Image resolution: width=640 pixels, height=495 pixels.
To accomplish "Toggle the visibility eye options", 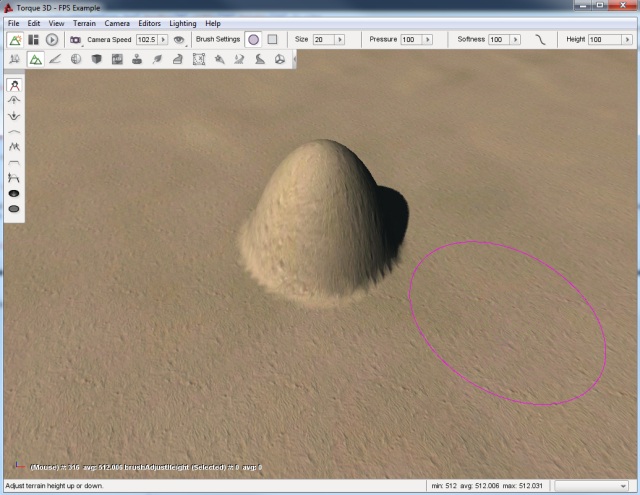I will click(179, 40).
